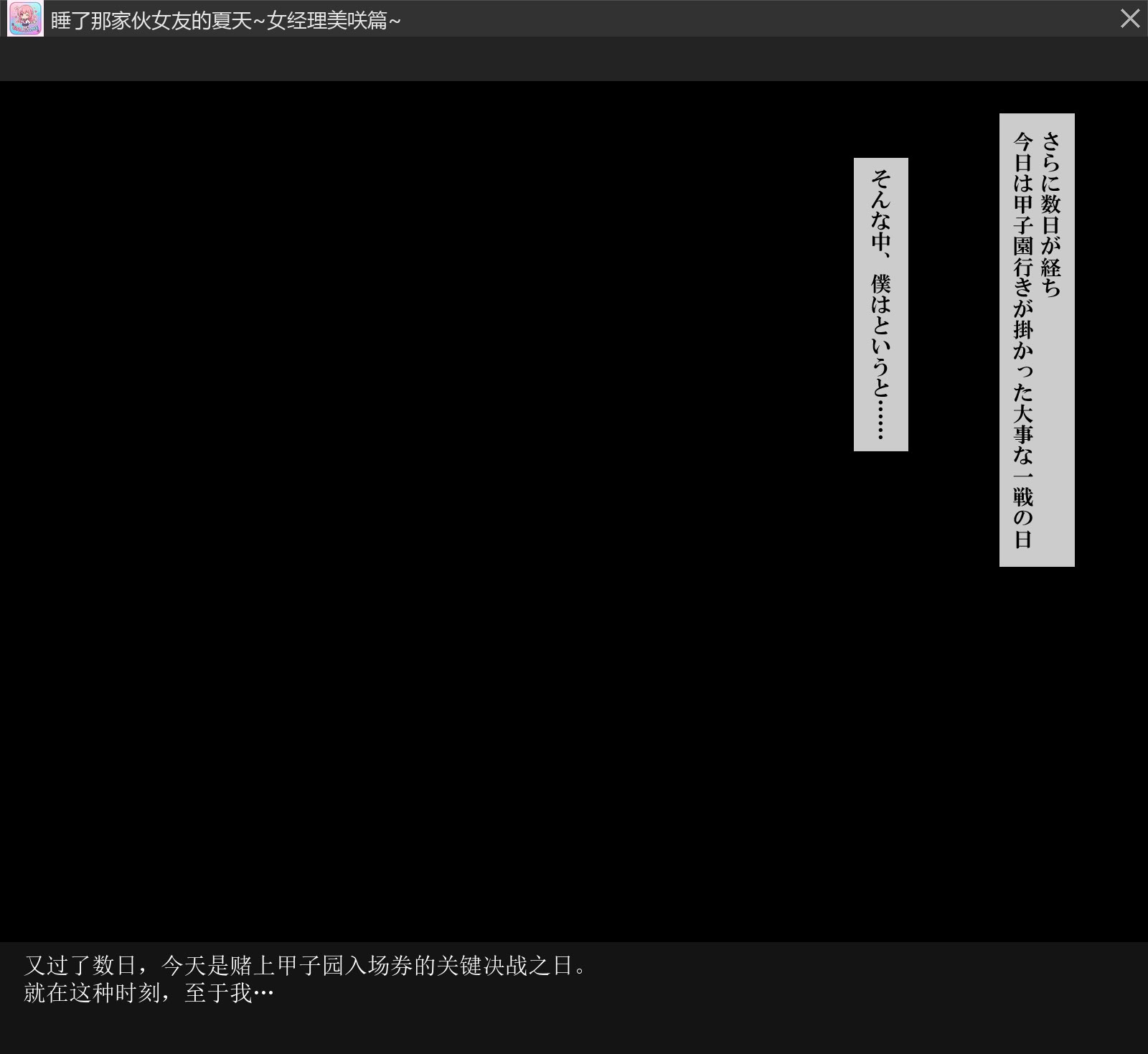The image size is (1148, 1054).
Task: Close the game window with the X
Action: click(x=1129, y=19)
